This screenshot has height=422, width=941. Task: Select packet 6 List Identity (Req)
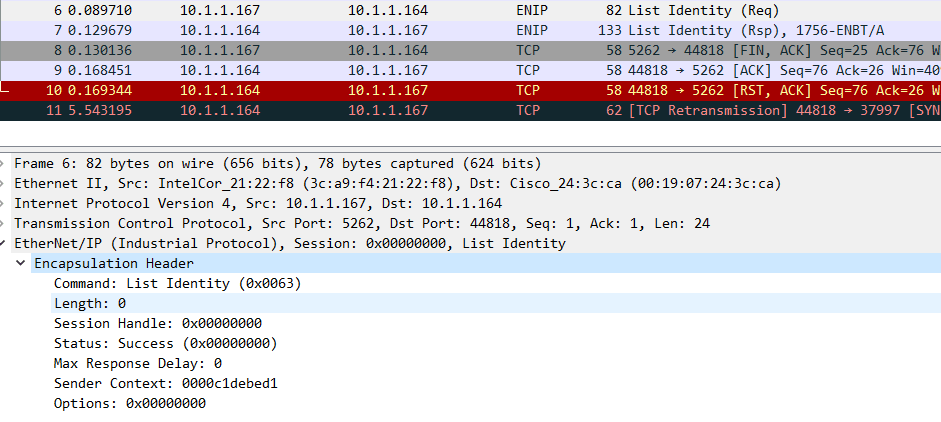click(470, 10)
